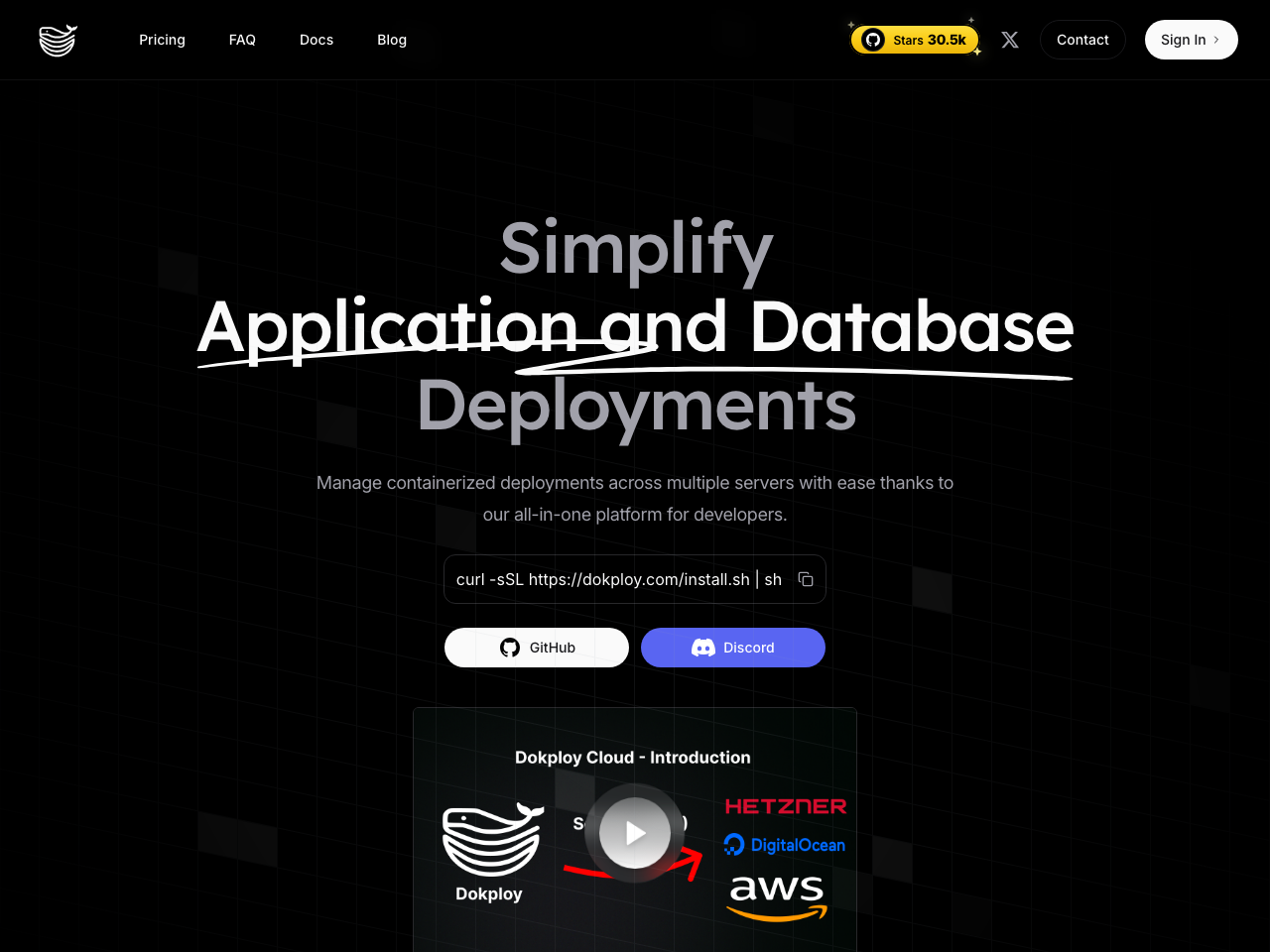Open Dokploy's X (Twitter) profile
The width and height of the screenshot is (1270, 952).
coord(1009,40)
